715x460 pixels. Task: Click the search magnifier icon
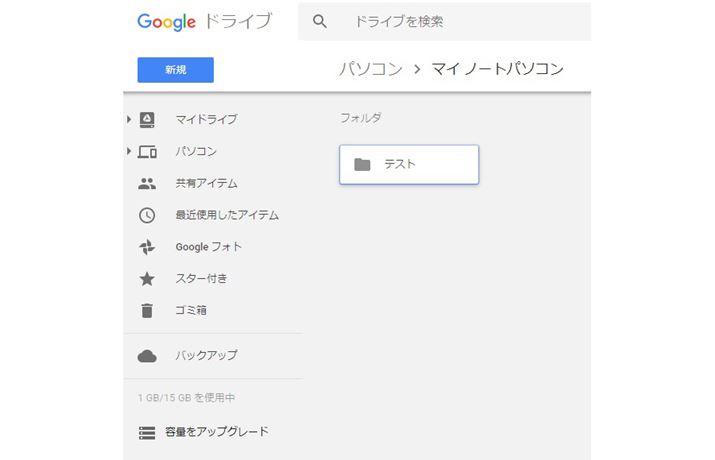(x=320, y=21)
